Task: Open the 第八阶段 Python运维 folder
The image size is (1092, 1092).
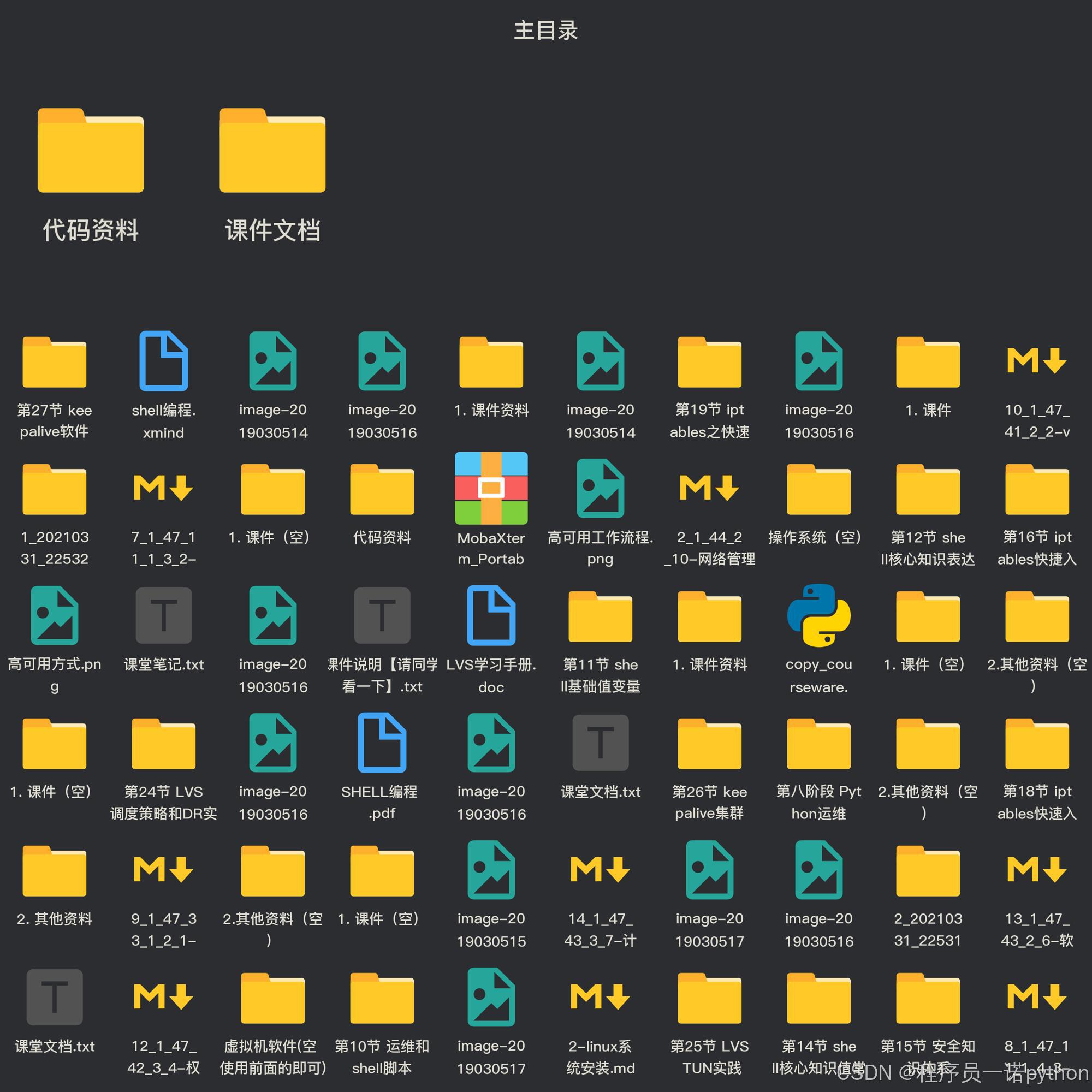Action: (x=818, y=743)
